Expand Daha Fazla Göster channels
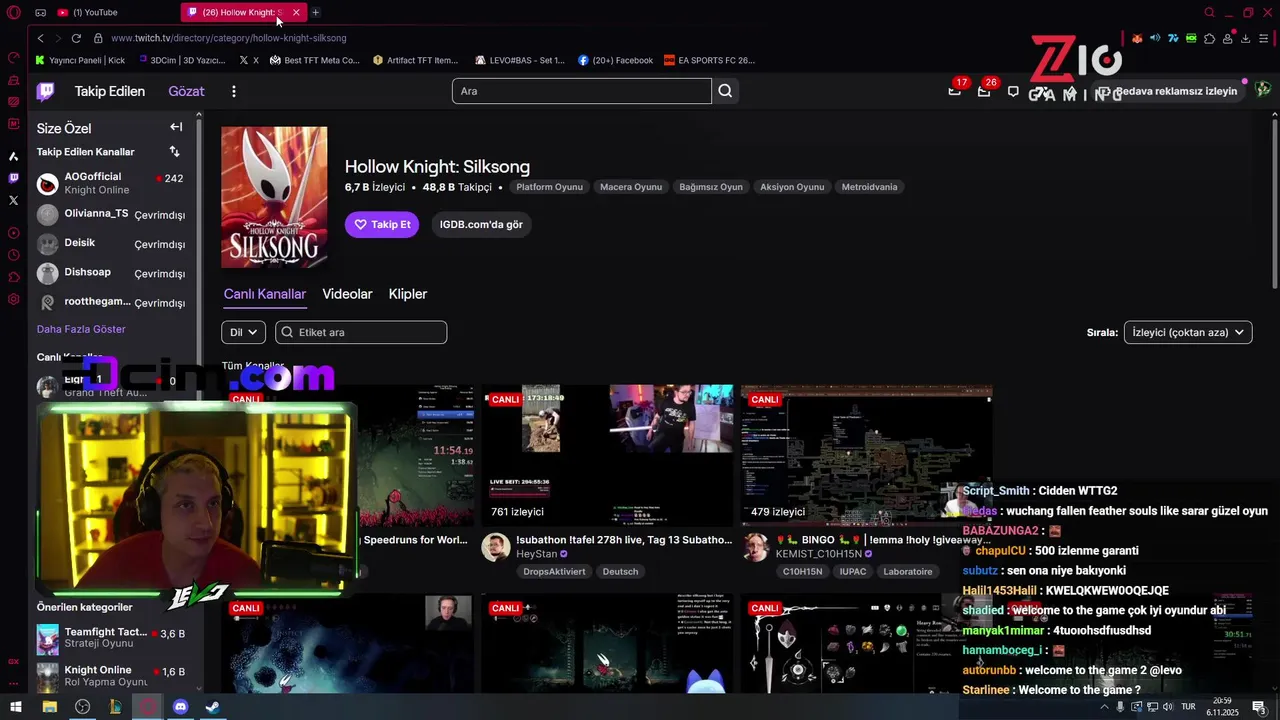1280x720 pixels. tap(81, 329)
